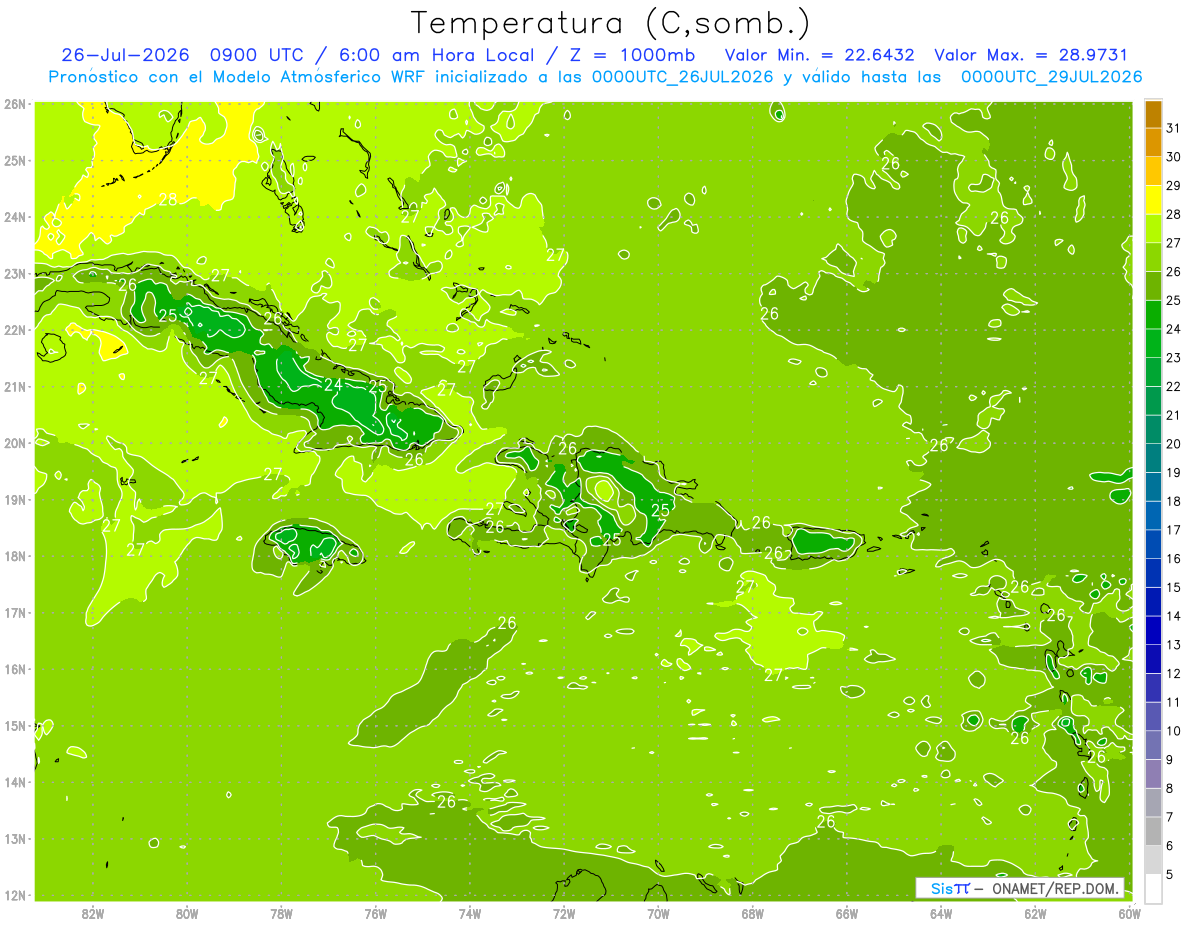Image resolution: width=1200 pixels, height=927 pixels.
Task: Click the '78W' longitude axis label
Action: point(281,913)
